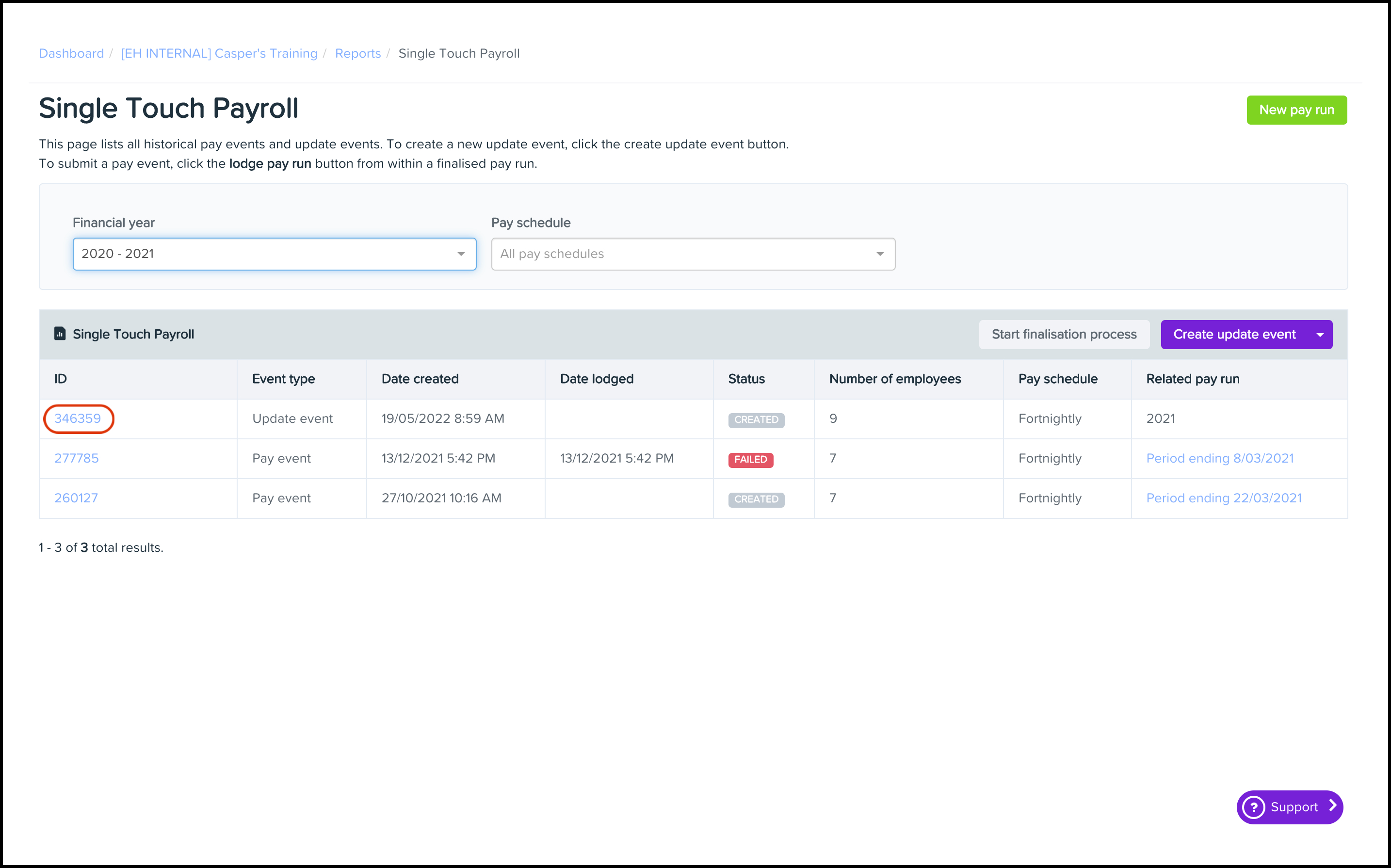
Task: Navigate to Reports breadcrumb
Action: click(357, 53)
